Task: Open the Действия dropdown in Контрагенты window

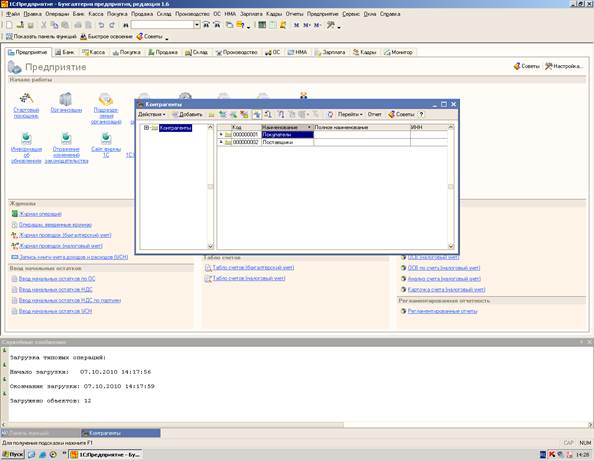Action: tap(152, 114)
